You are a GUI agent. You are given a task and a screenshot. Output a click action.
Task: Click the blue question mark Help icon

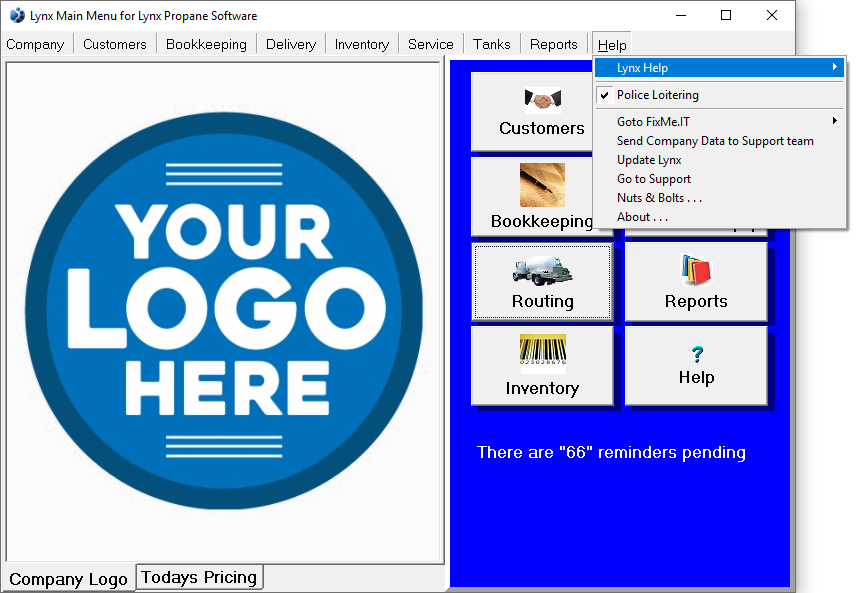coord(697,354)
